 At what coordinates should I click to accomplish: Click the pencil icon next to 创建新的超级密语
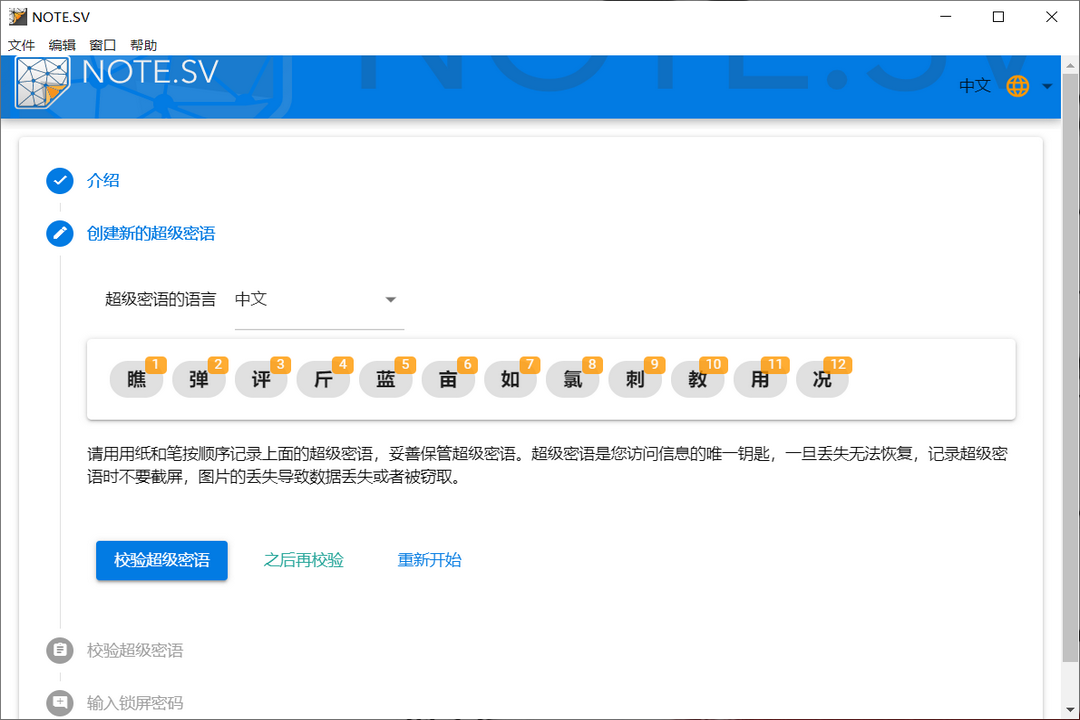coord(60,233)
